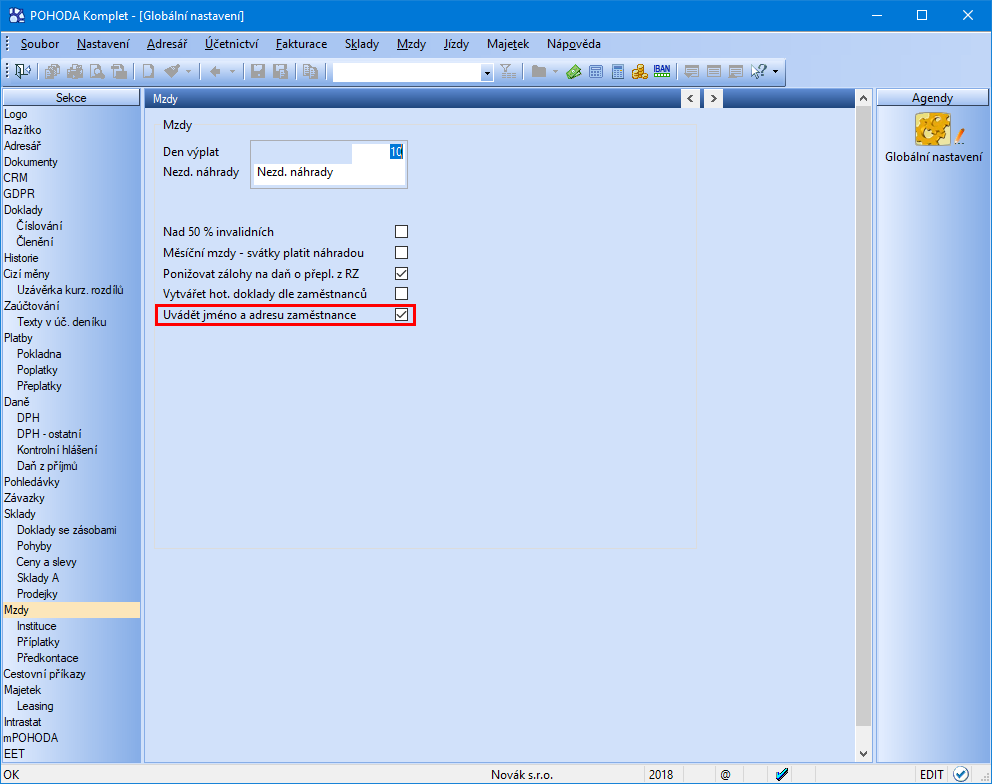The image size is (992, 784).
Task: Click the exit door toolbar icon
Action: [x=23, y=72]
